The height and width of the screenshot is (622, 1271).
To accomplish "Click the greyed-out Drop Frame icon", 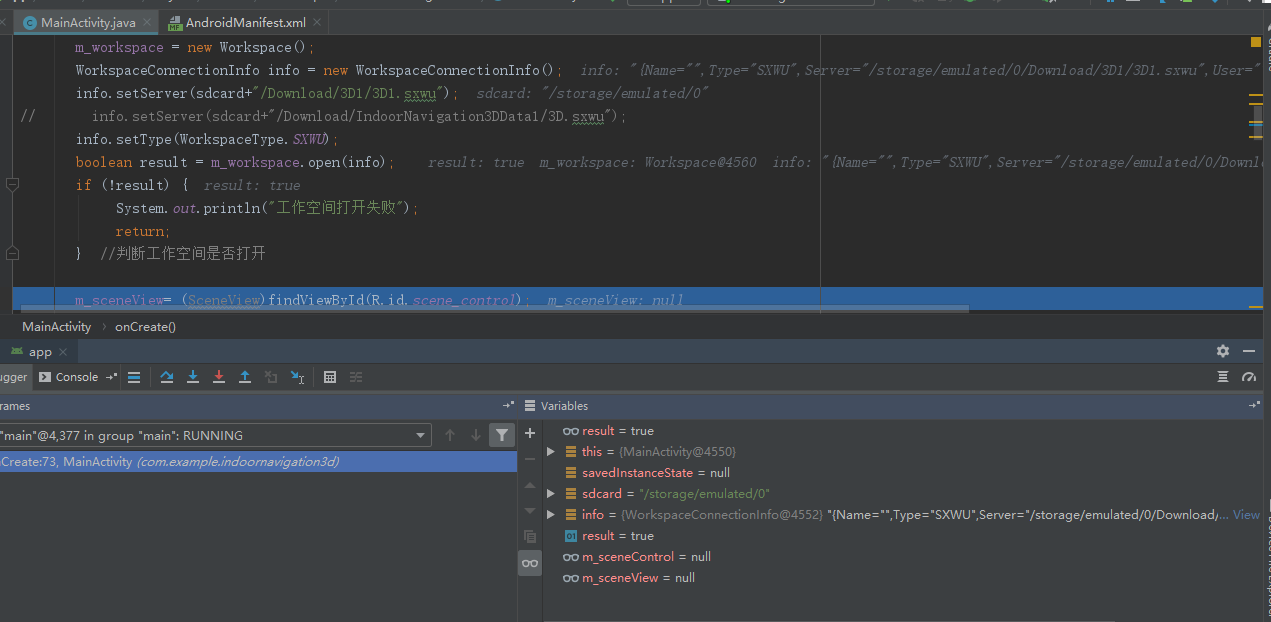I will tap(271, 377).
